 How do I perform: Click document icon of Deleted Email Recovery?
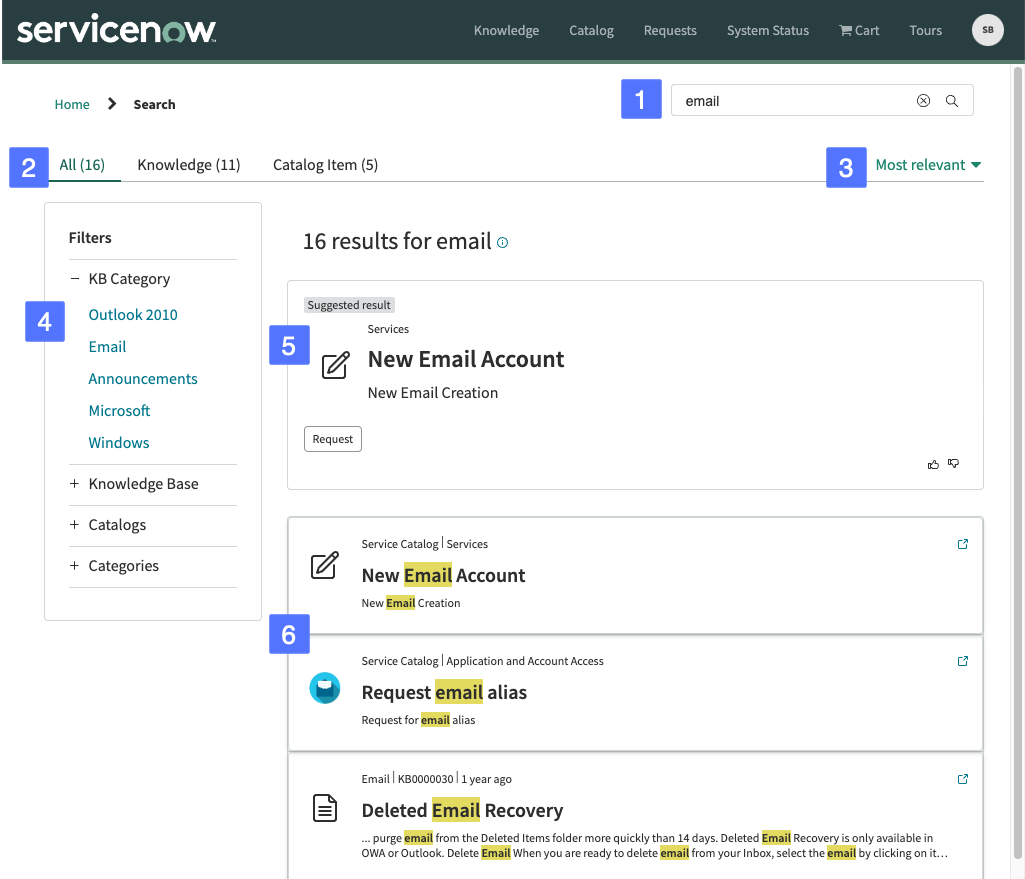point(325,808)
